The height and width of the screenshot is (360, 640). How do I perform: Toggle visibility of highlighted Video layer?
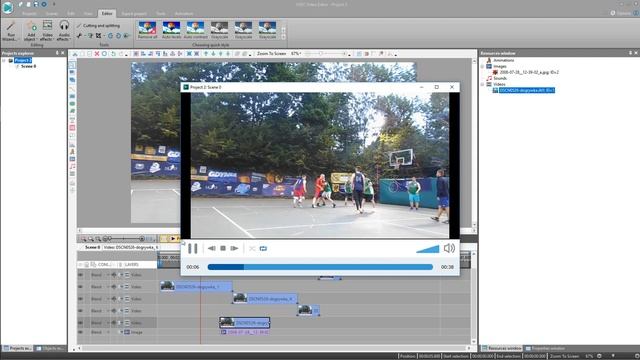point(80,322)
